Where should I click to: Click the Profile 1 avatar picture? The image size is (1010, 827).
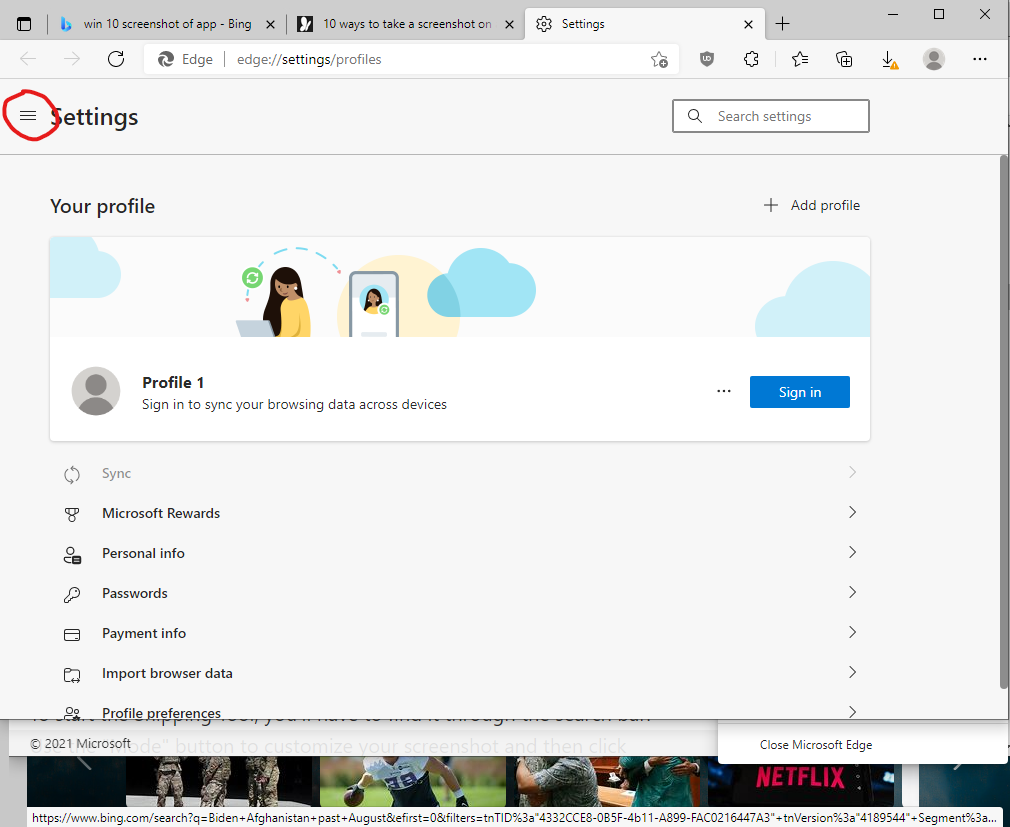point(96,391)
